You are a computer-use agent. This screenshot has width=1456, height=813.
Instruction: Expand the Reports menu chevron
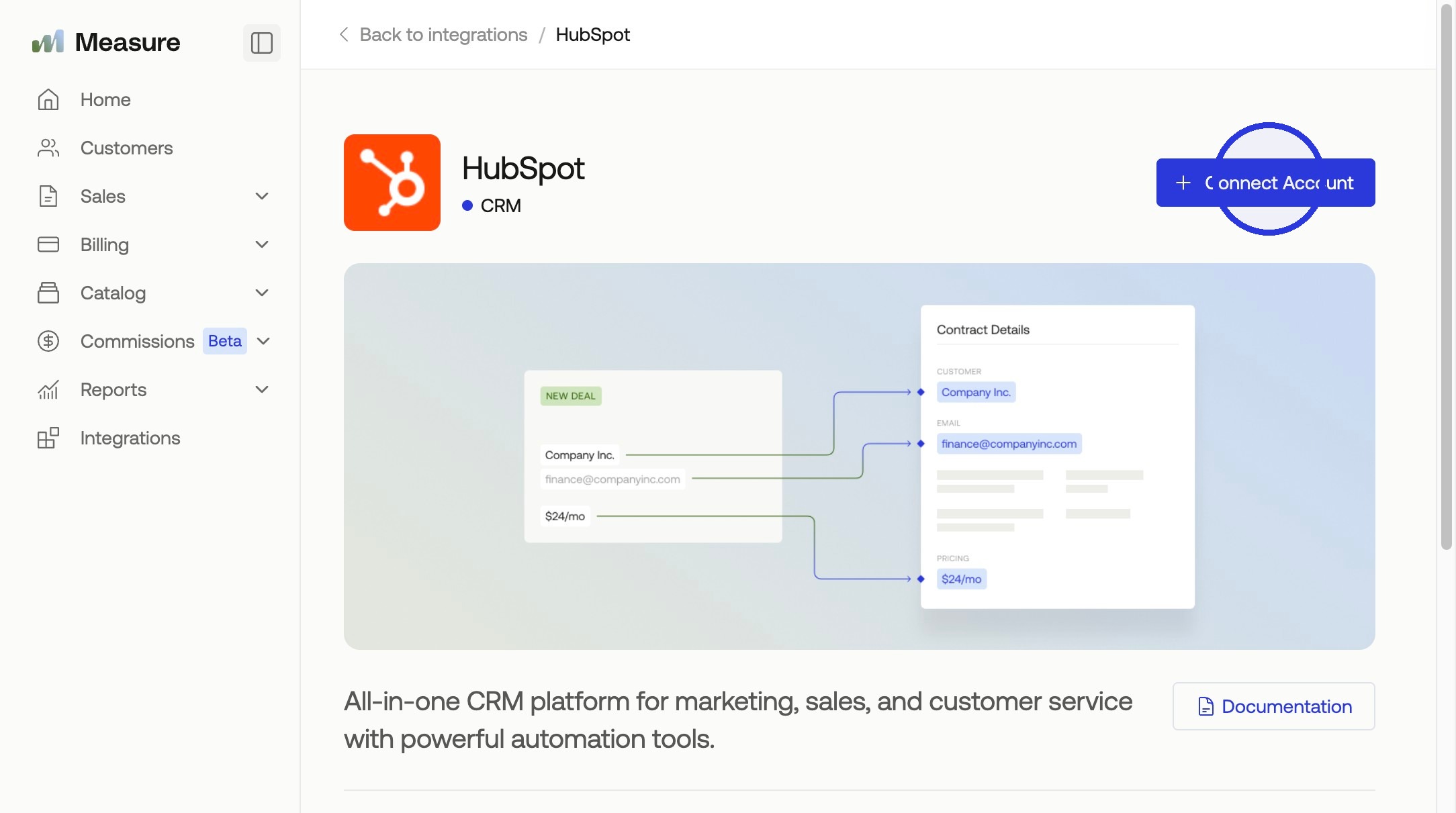click(262, 389)
